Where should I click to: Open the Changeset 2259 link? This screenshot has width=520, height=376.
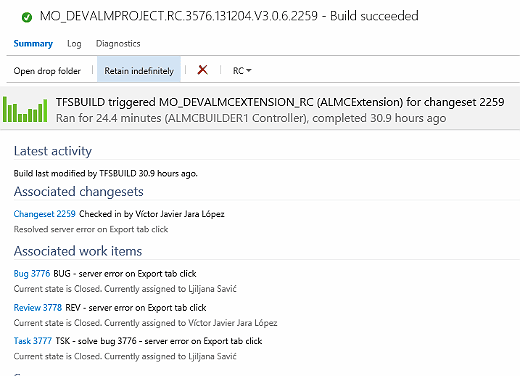pos(44,214)
